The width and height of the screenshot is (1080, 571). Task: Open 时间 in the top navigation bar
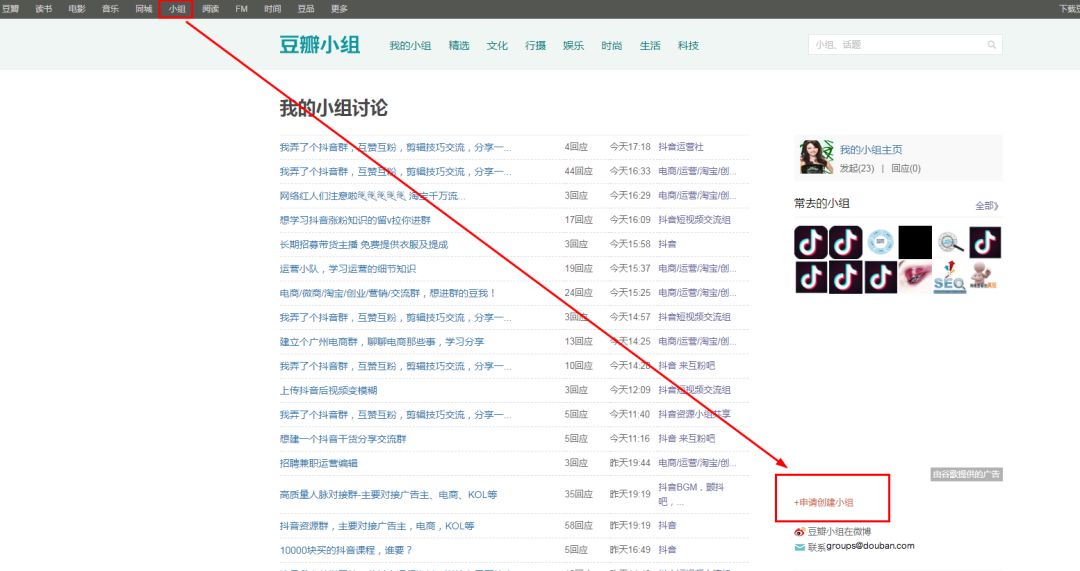click(273, 9)
